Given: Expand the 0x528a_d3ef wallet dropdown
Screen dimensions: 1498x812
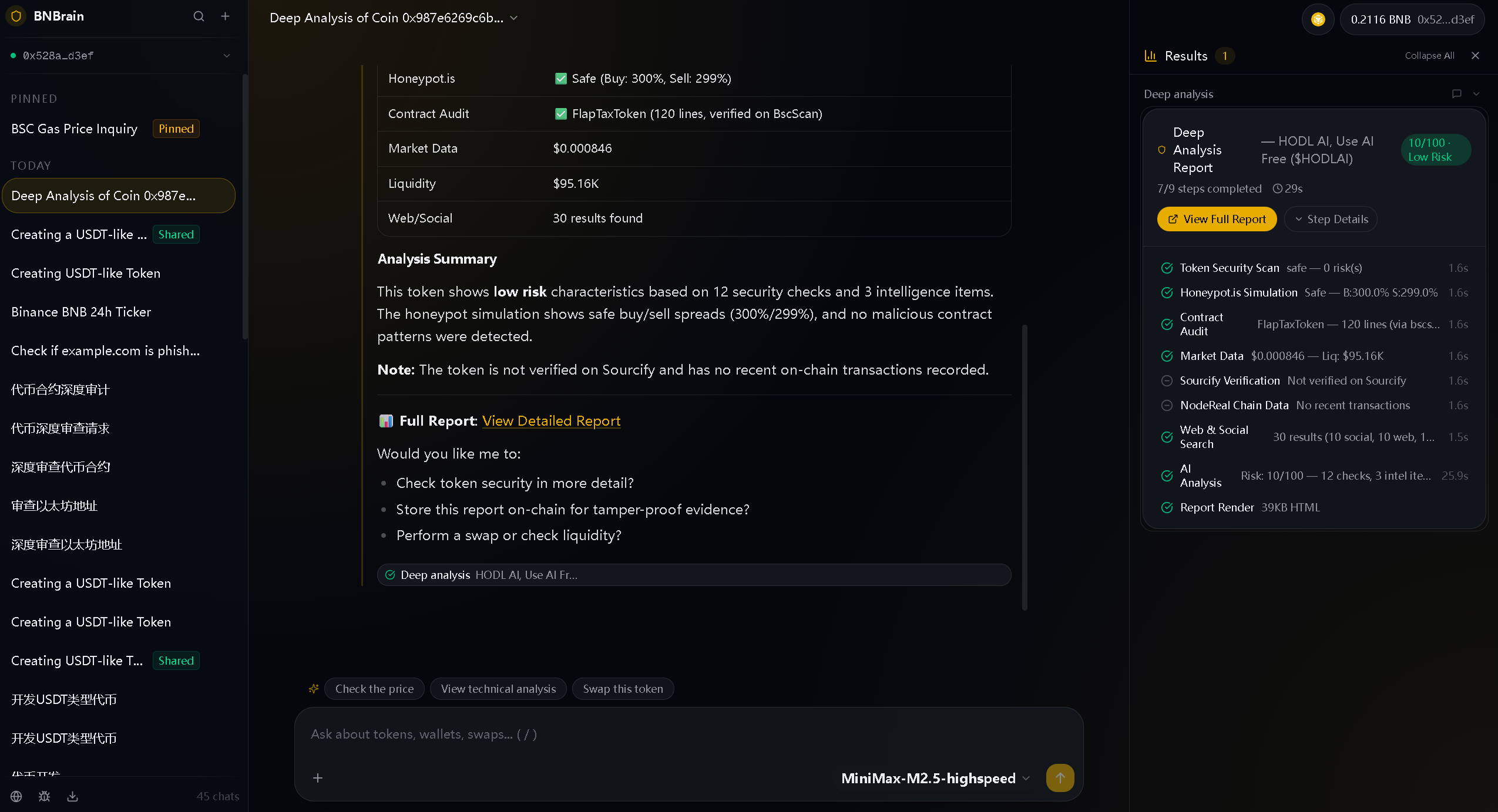Looking at the screenshot, I should [226, 56].
